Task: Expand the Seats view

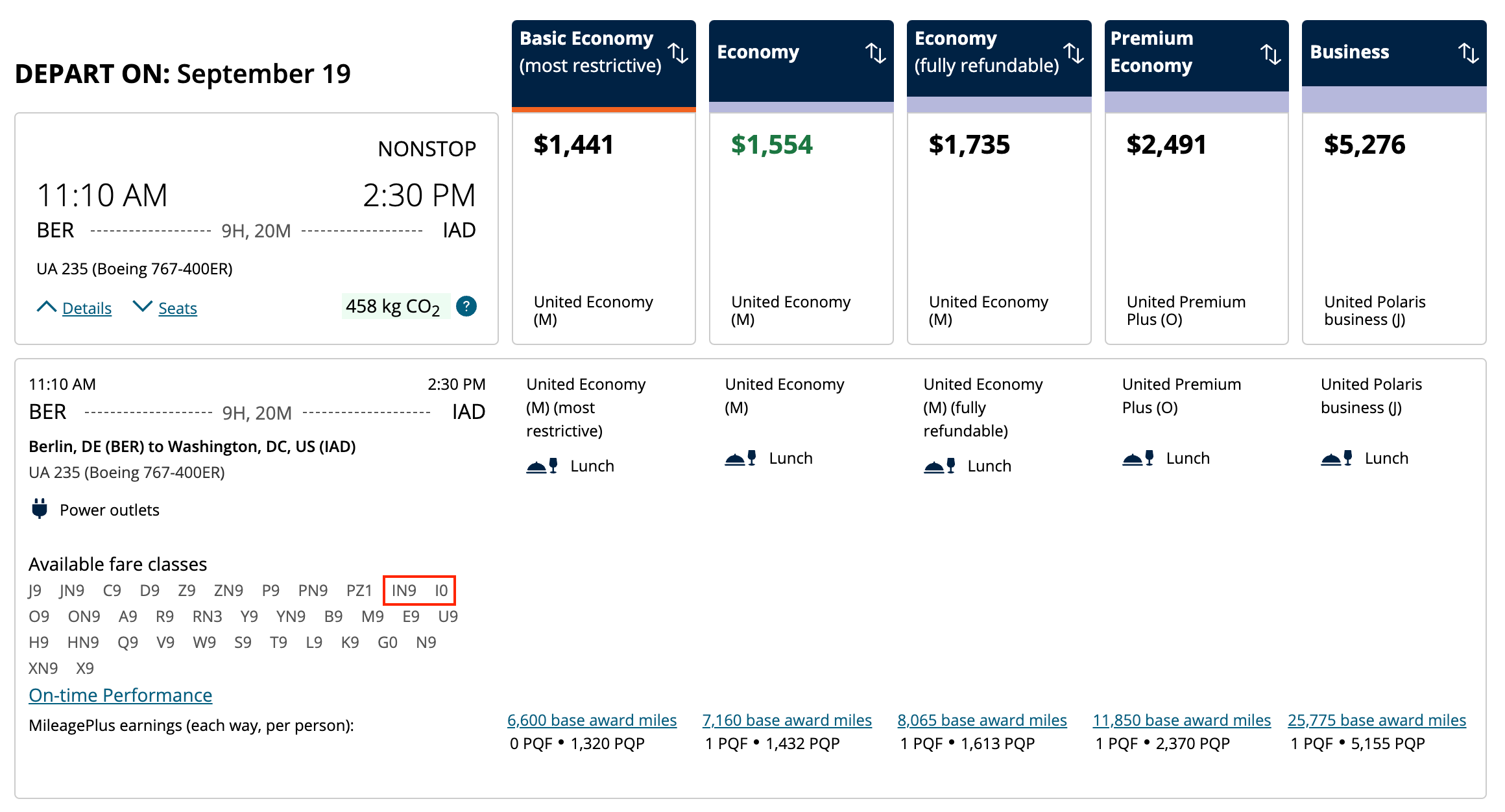Action: click(176, 308)
